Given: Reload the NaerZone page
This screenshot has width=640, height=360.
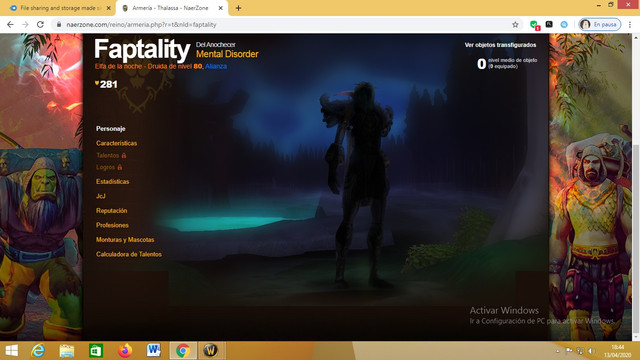Looking at the screenshot, I should point(40,24).
